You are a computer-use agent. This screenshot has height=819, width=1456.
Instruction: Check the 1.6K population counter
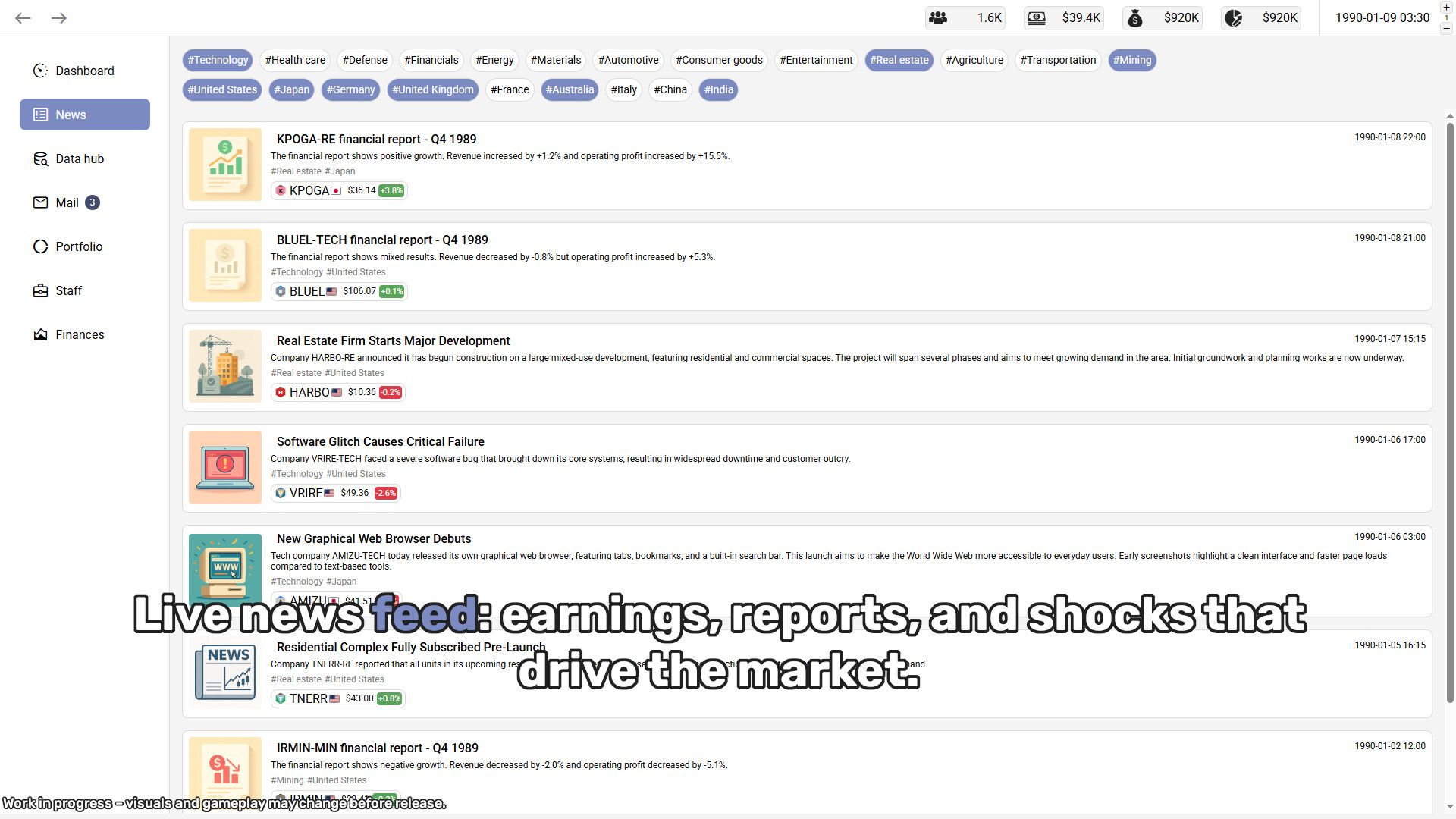[965, 17]
